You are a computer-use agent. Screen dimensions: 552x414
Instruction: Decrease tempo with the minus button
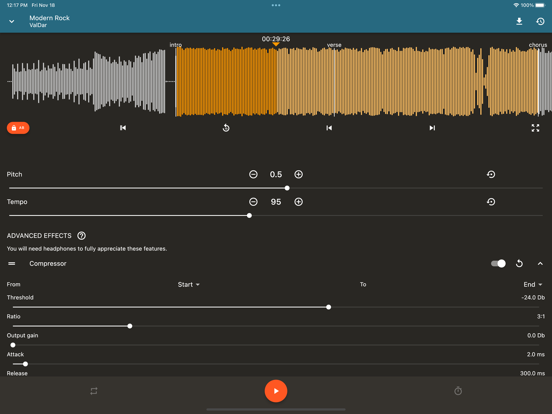[x=253, y=202]
